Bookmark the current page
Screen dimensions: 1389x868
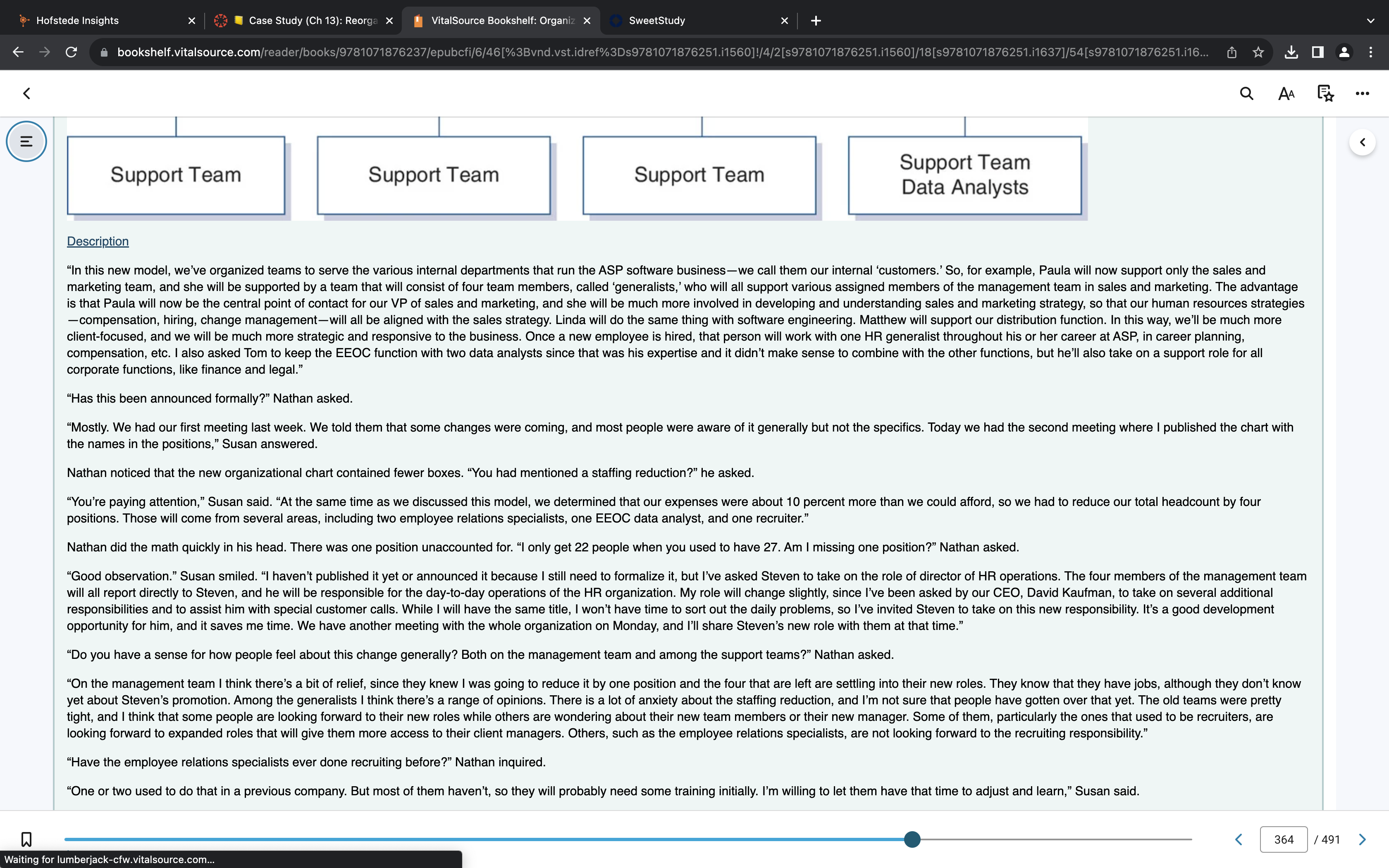[x=26, y=839]
